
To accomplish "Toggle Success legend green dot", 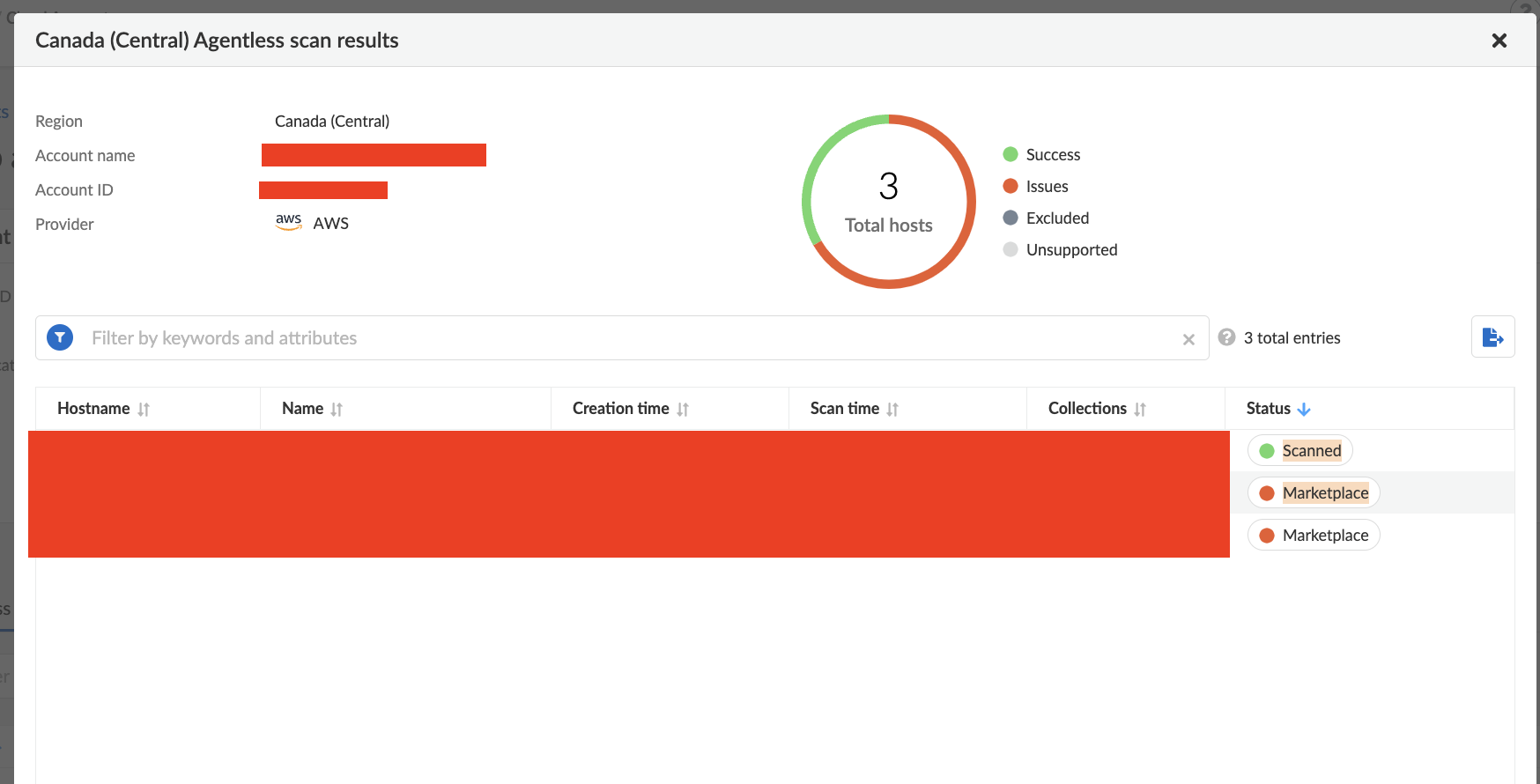I will pos(1011,154).
